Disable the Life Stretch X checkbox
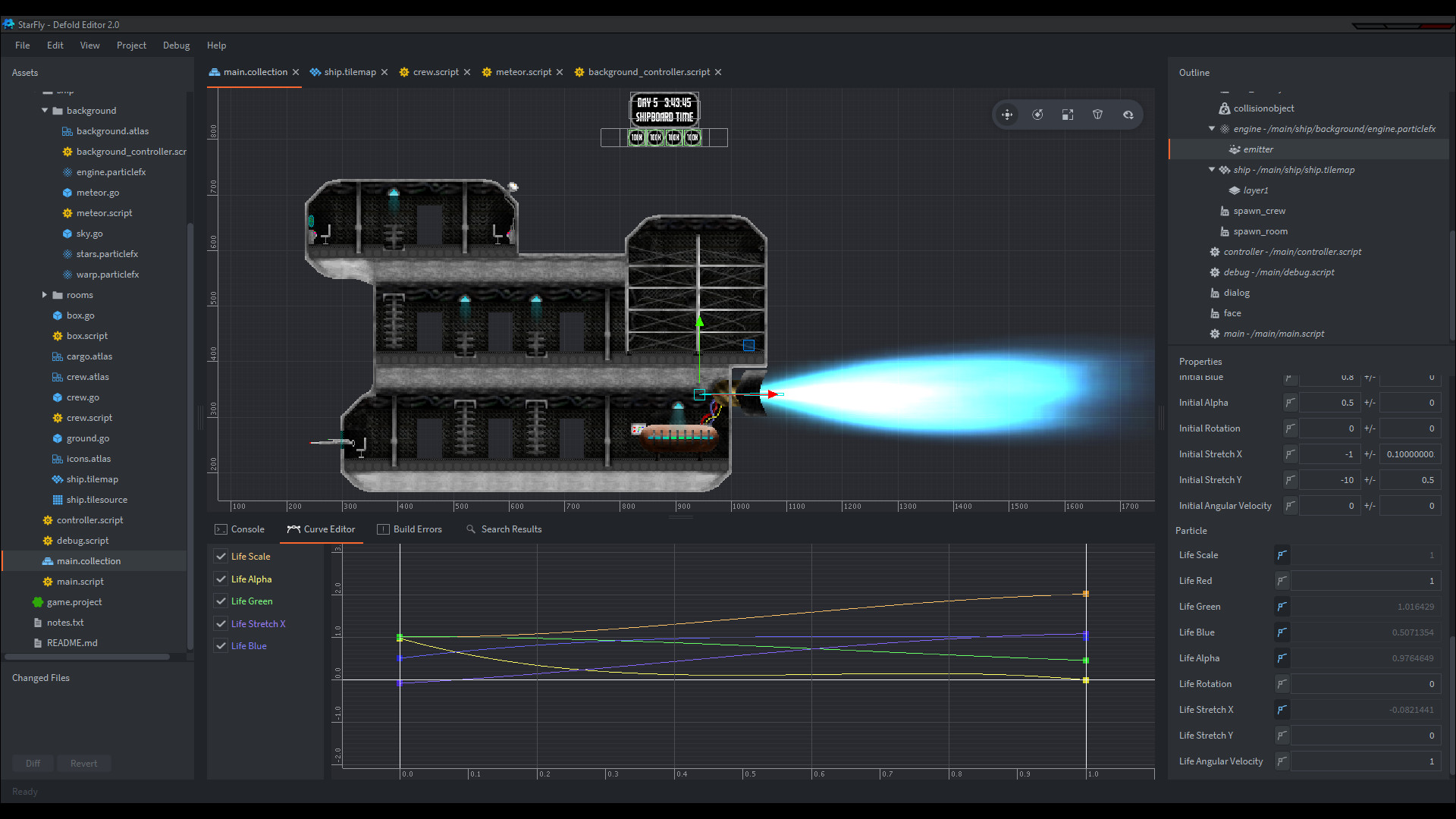Screen dimensions: 1456x819 tap(221, 623)
